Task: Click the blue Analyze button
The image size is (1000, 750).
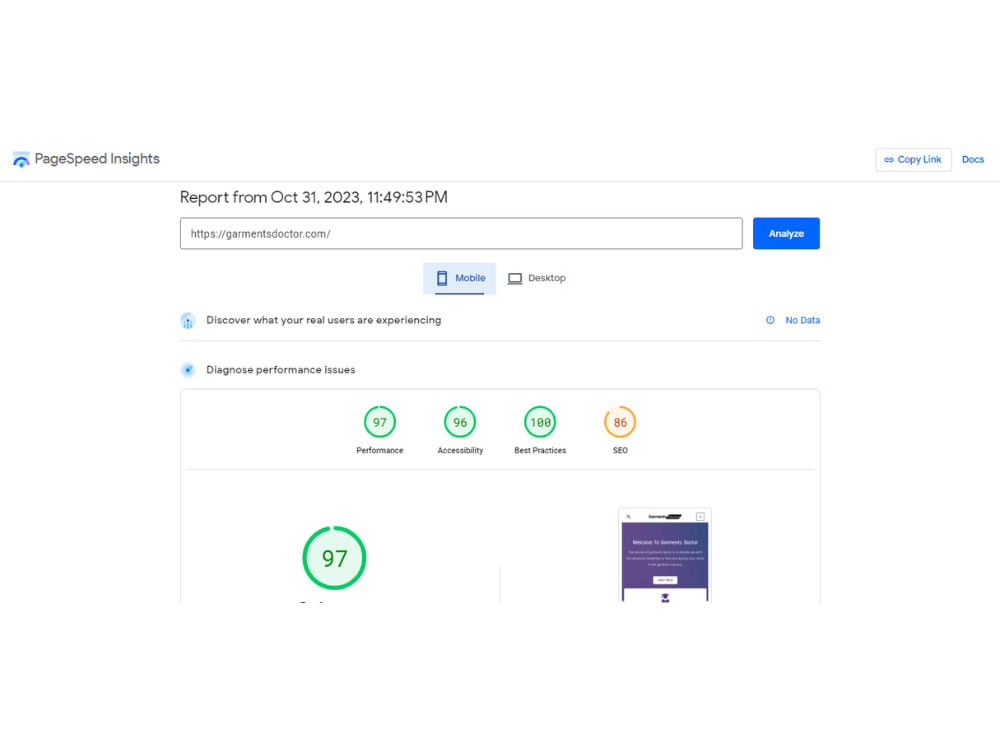Action: click(786, 233)
